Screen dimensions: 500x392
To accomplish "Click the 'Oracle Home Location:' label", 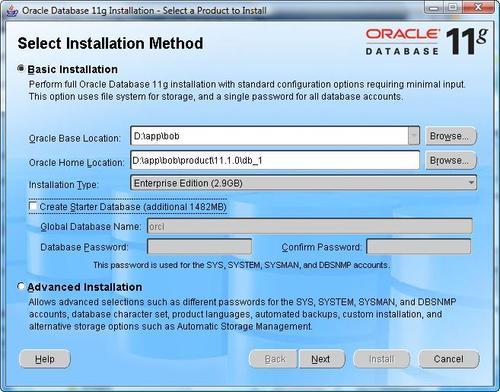I will coord(76,162).
